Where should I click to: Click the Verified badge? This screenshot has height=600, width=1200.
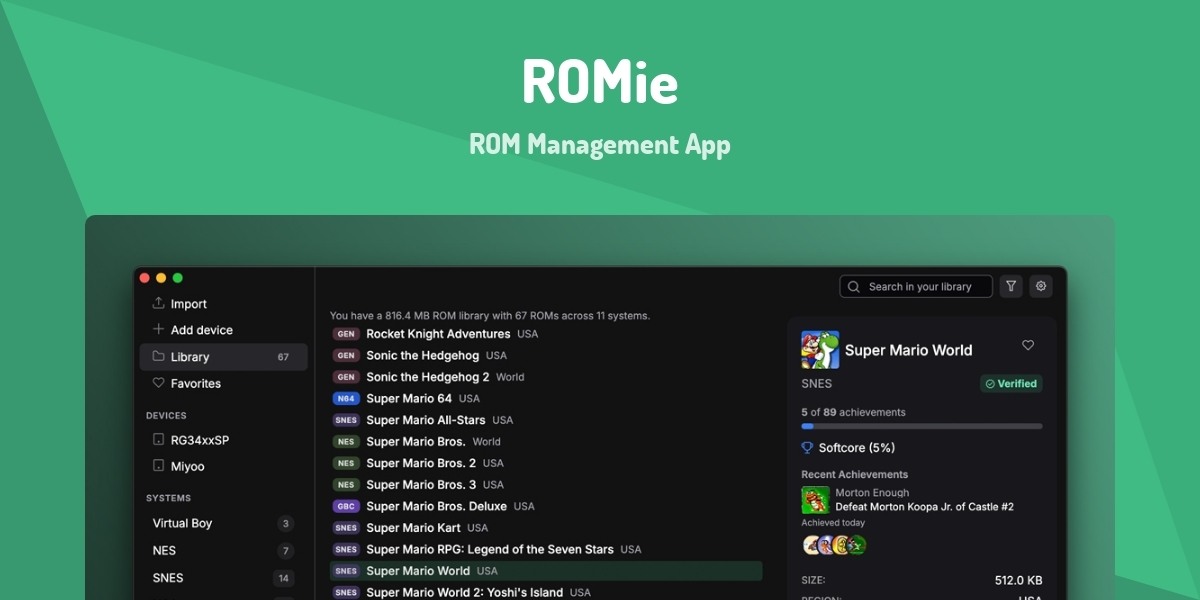pyautogui.click(x=1011, y=383)
